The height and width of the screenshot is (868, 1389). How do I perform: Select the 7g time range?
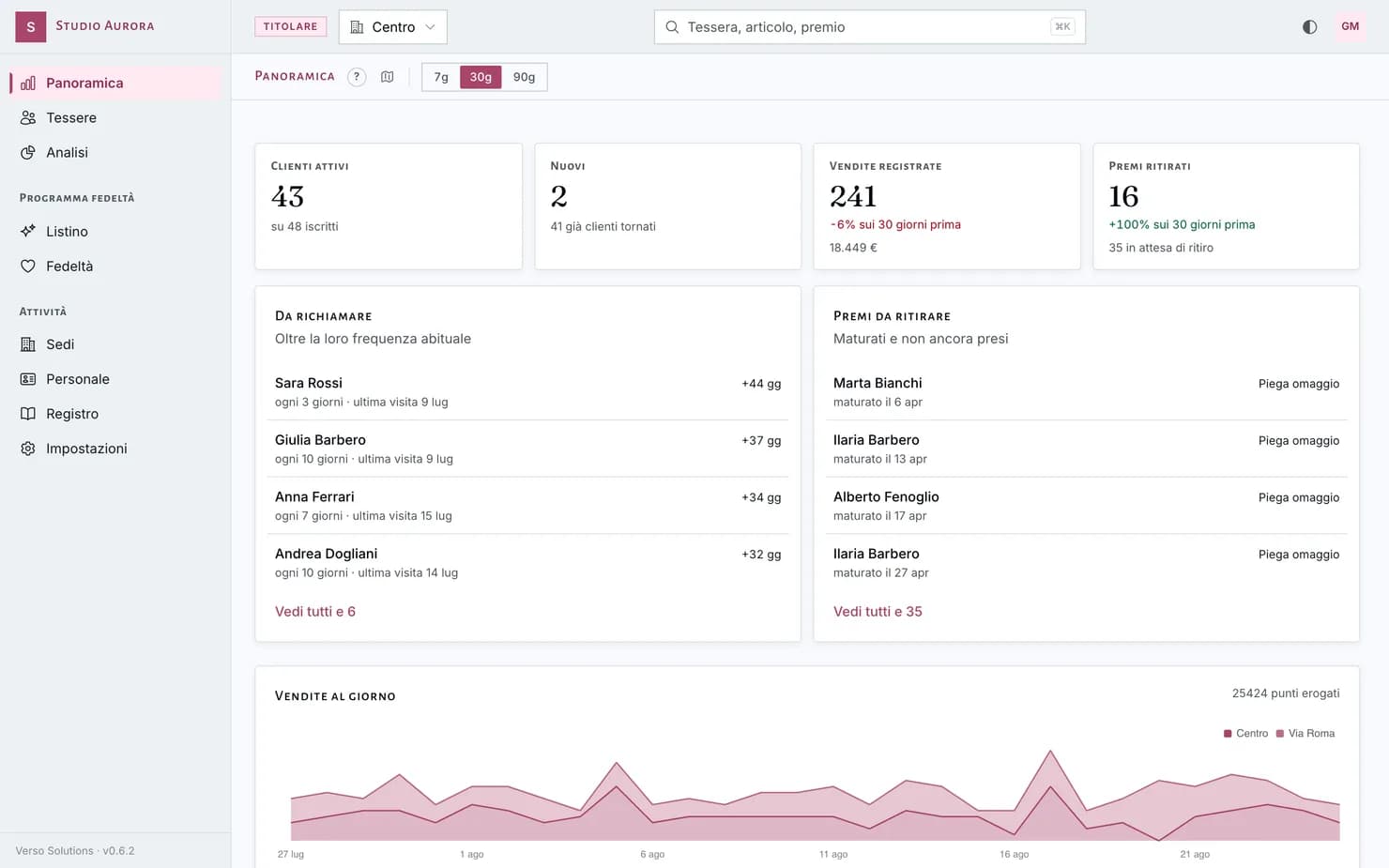441,77
